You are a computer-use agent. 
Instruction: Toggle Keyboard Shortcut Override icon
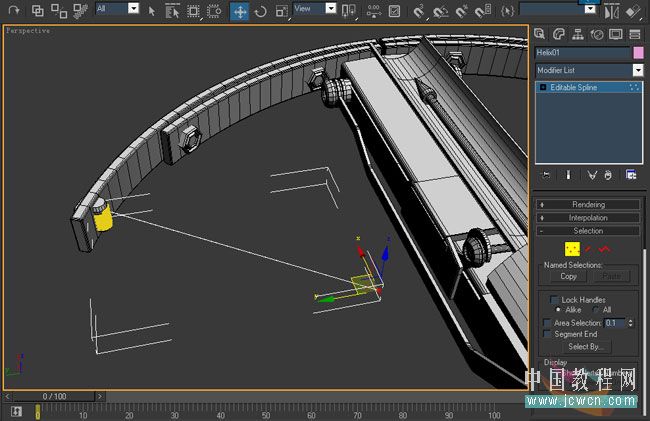(x=394, y=11)
